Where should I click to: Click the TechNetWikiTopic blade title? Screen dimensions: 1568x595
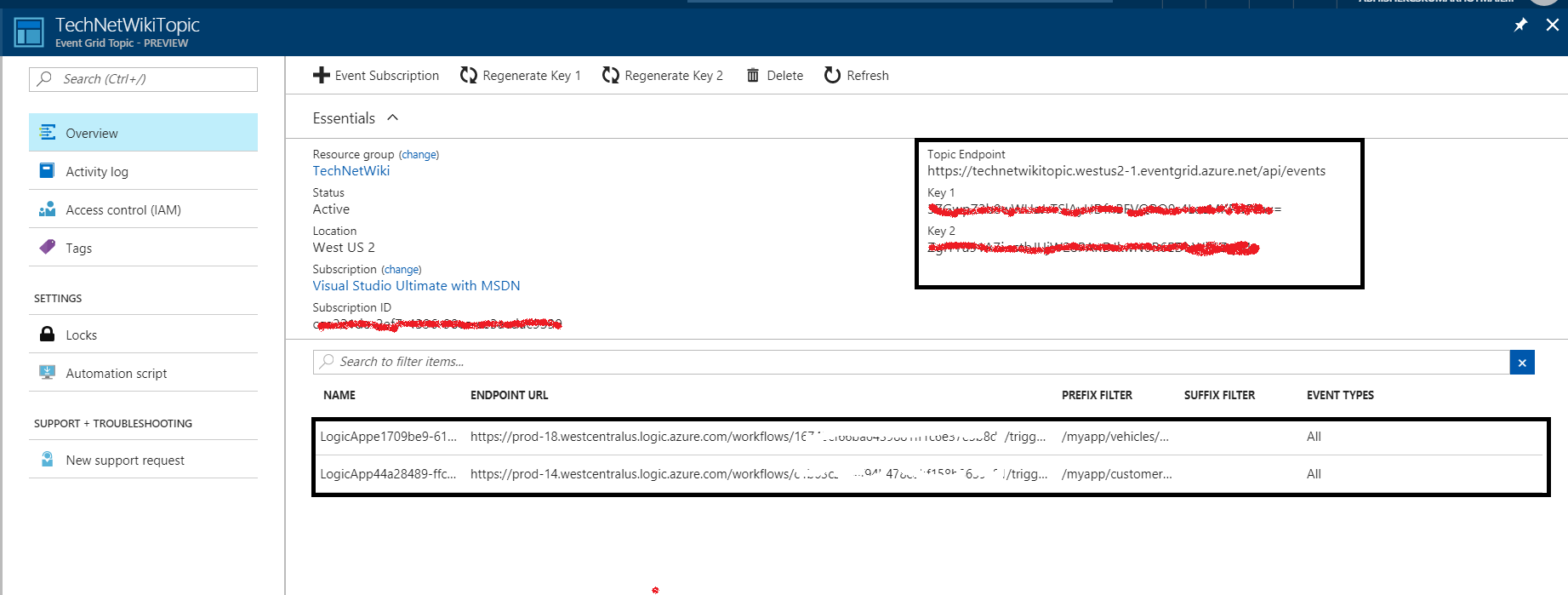click(128, 25)
